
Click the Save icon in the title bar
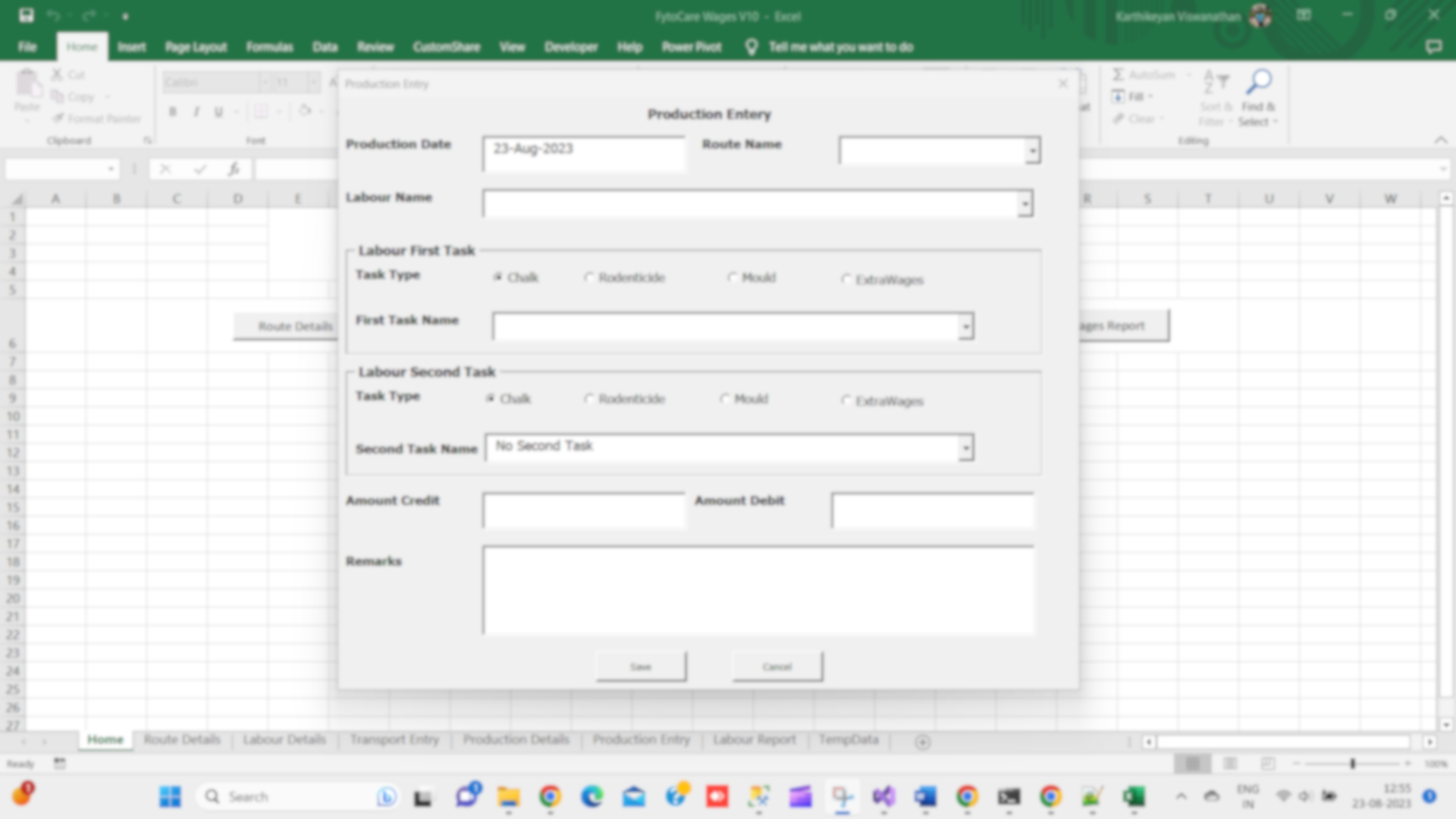tap(27, 16)
